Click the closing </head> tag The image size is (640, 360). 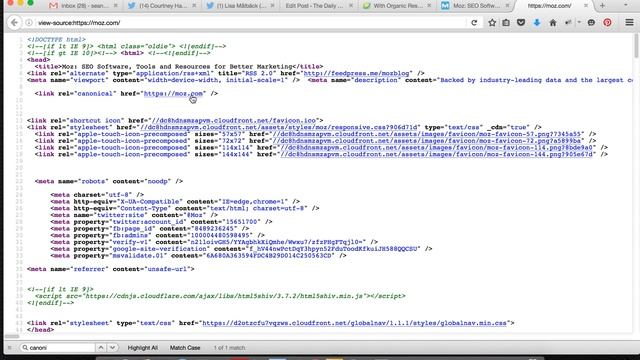click(x=40, y=330)
